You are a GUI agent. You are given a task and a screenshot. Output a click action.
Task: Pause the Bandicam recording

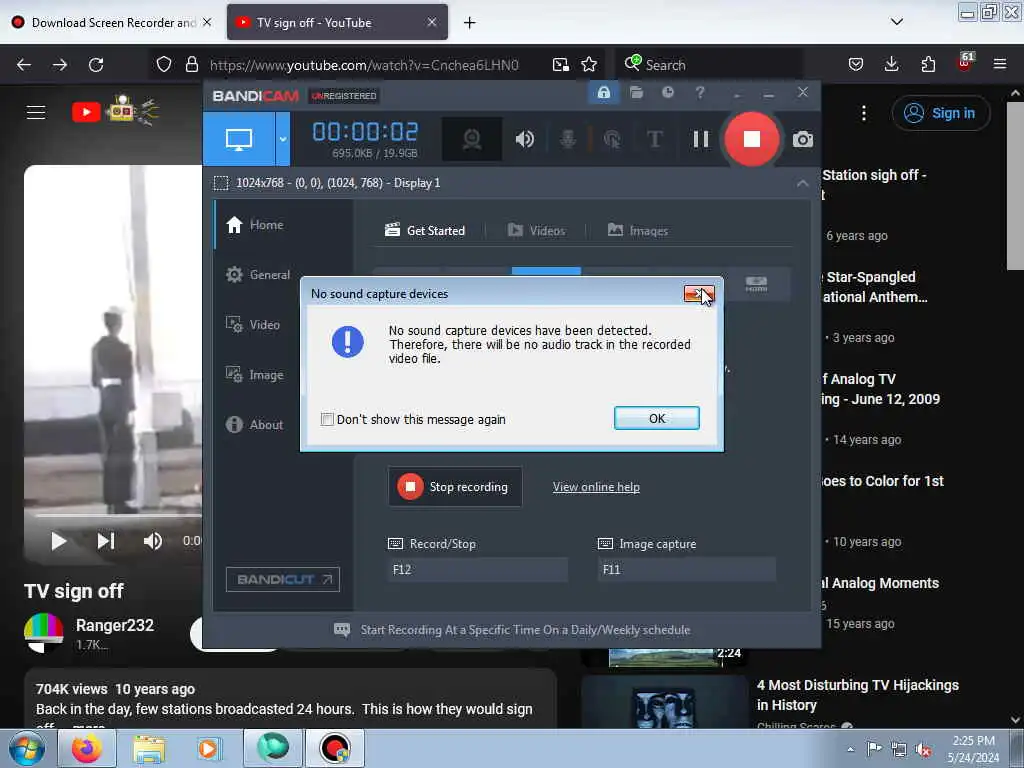pyautogui.click(x=701, y=138)
